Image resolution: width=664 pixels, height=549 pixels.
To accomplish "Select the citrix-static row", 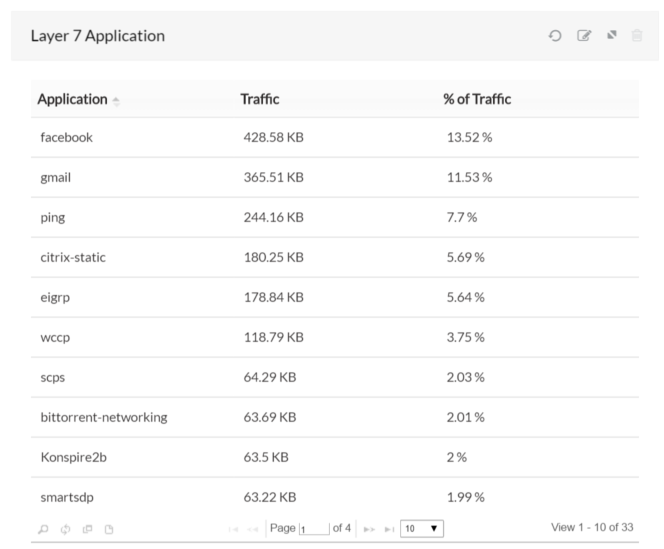I will (x=73, y=258).
